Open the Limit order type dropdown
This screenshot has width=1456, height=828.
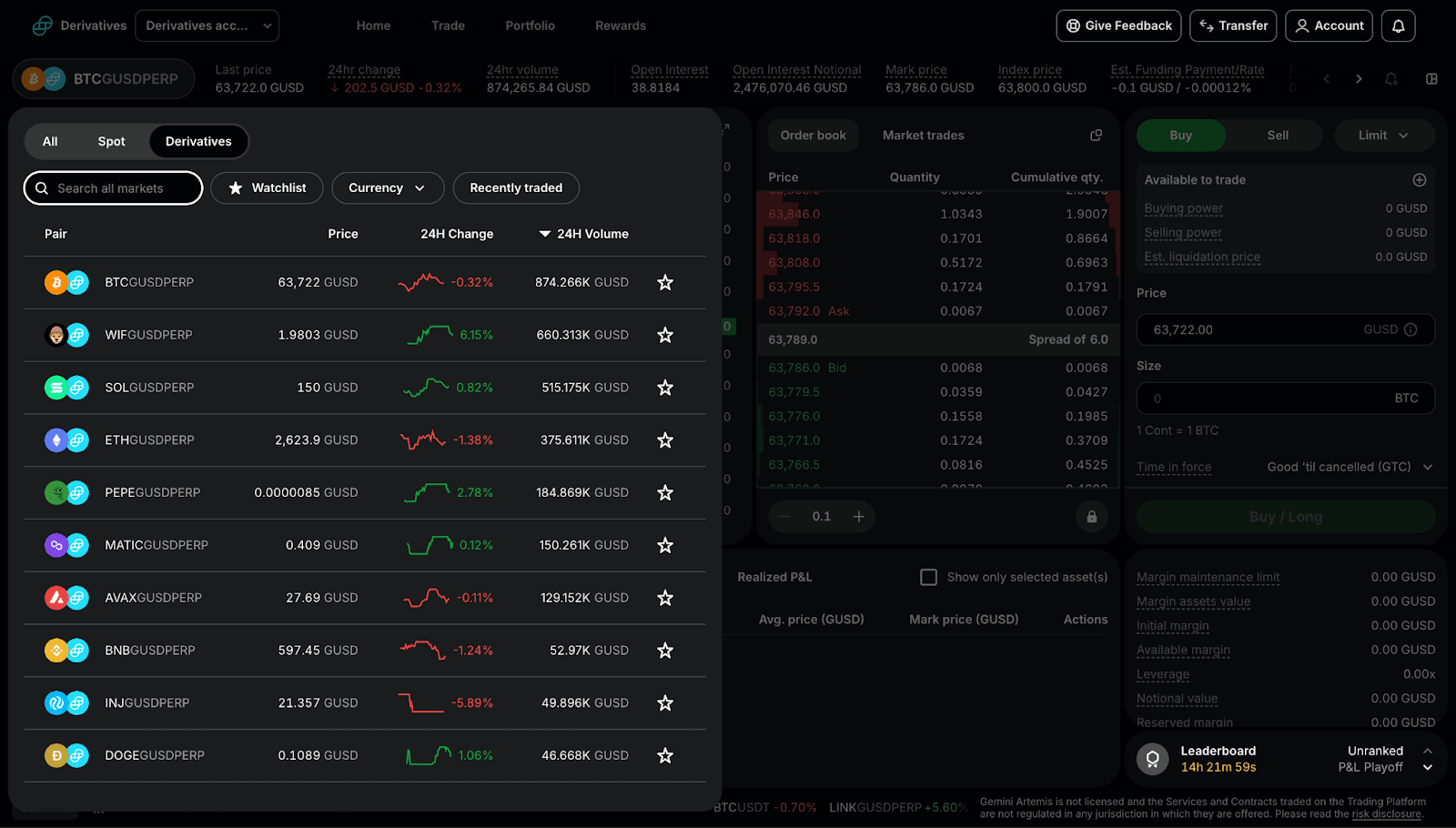click(x=1383, y=135)
